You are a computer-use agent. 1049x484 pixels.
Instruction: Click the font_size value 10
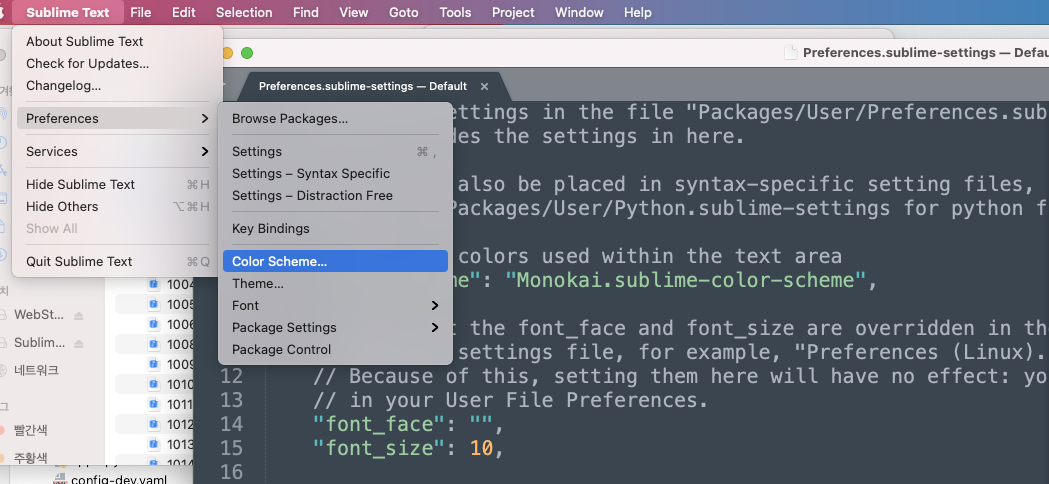click(481, 449)
